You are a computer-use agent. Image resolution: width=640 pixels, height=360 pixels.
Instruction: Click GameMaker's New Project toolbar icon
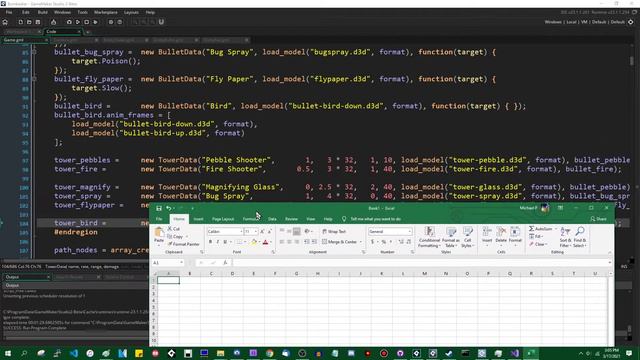click(20, 22)
